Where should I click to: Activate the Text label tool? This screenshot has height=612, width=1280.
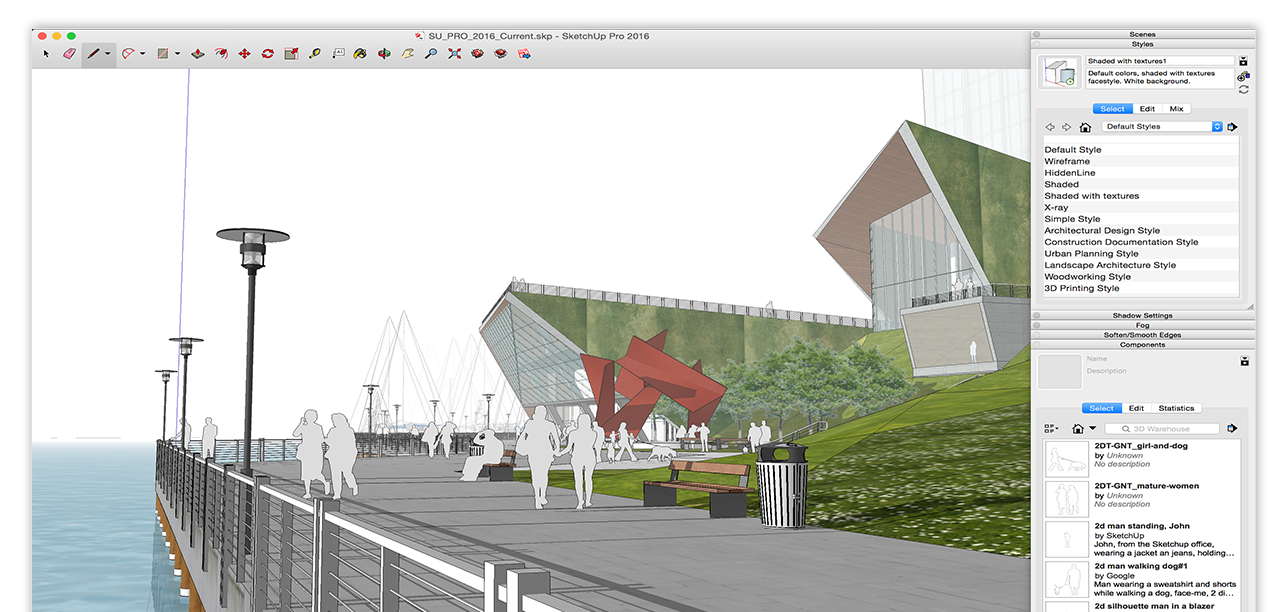click(x=339, y=54)
